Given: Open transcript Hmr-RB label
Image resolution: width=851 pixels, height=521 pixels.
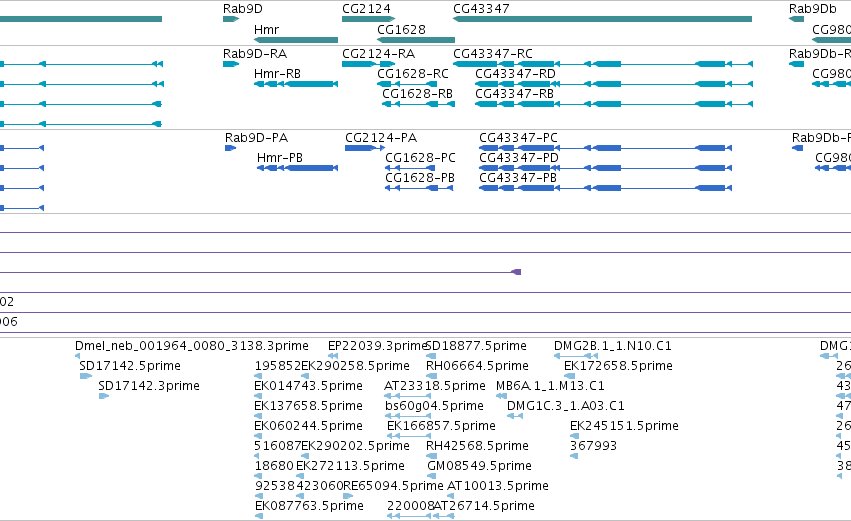Looking at the screenshot, I should pyautogui.click(x=277, y=74).
